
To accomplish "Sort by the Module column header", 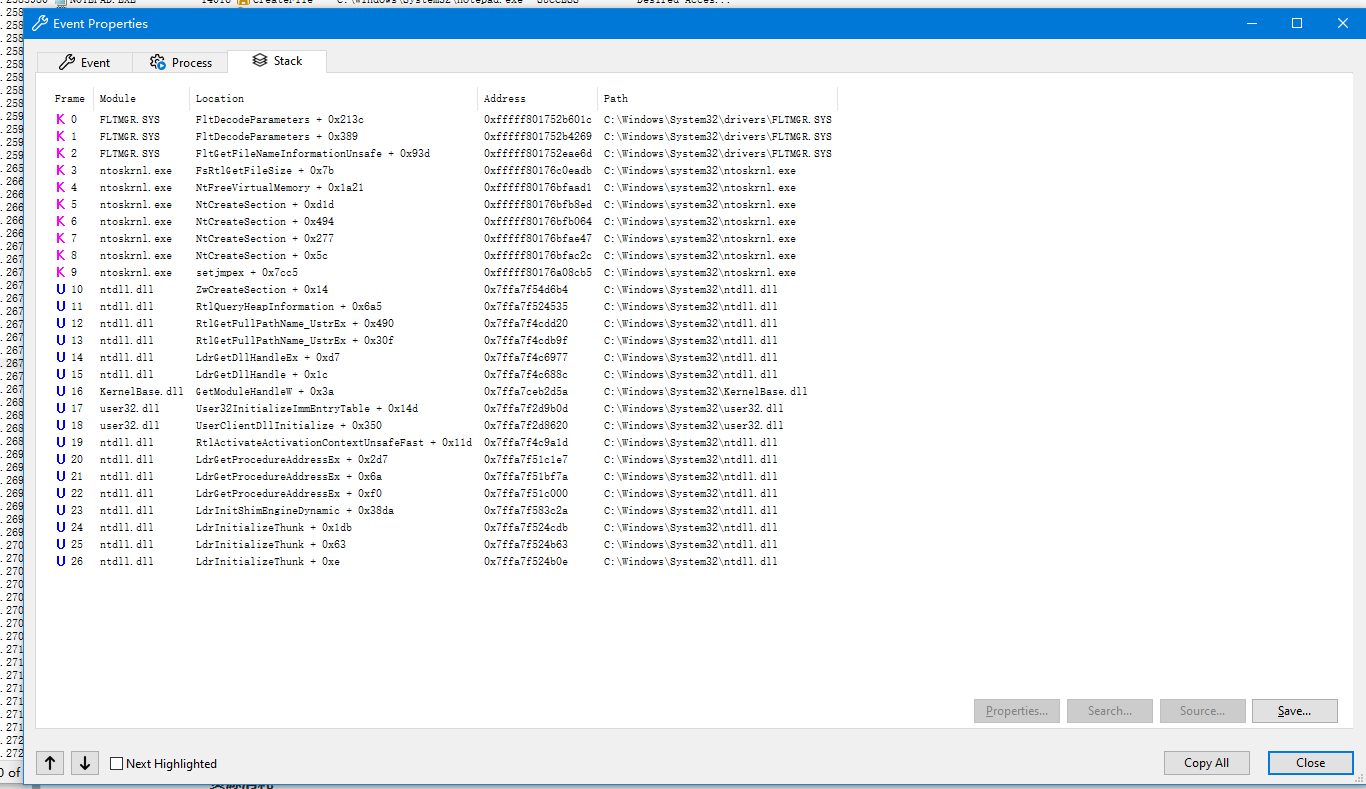I will pos(118,98).
